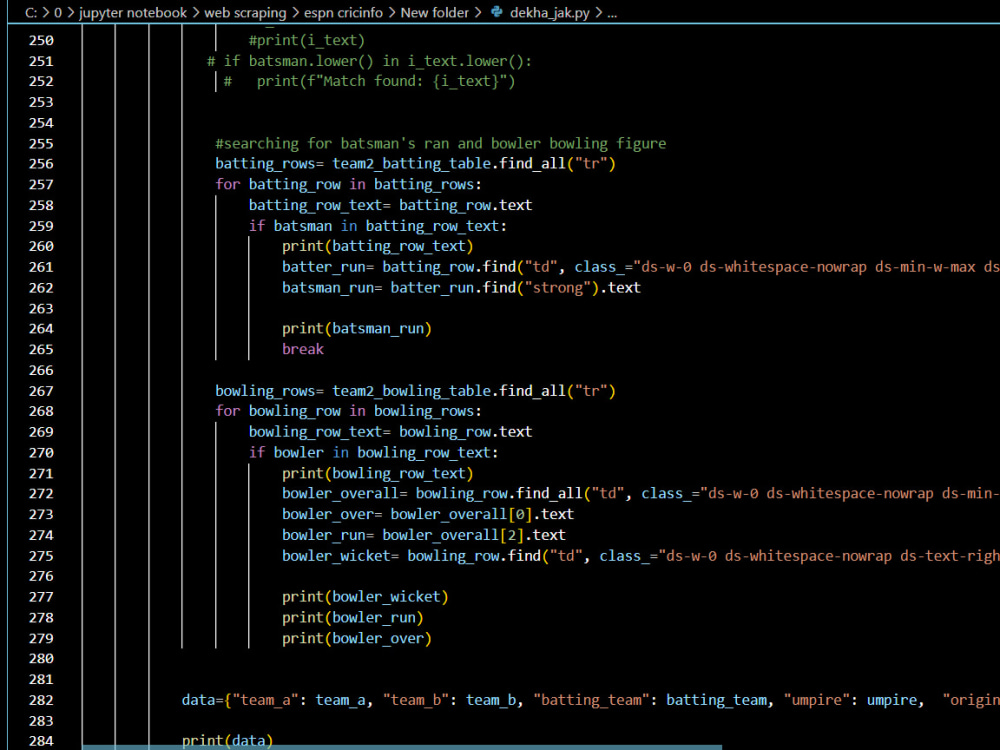Click 'for batting_row in batting_rows' line
Viewport: 1000px width, 750px height.
348,184
